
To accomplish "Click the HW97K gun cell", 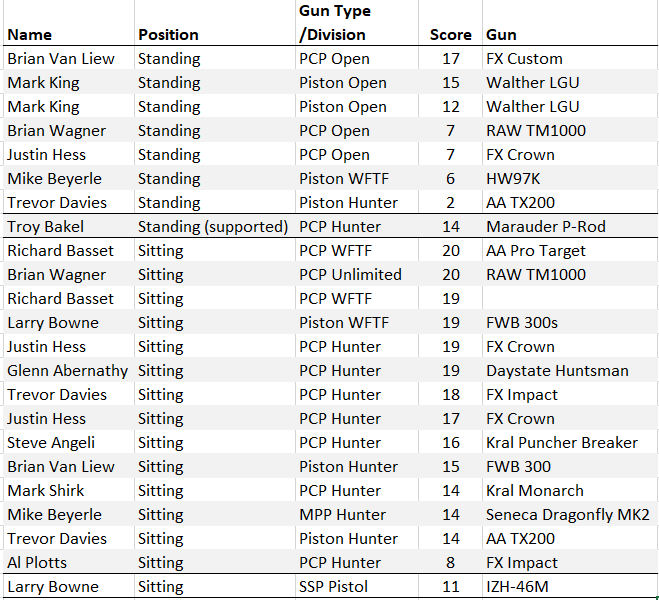I will tap(570, 178).
